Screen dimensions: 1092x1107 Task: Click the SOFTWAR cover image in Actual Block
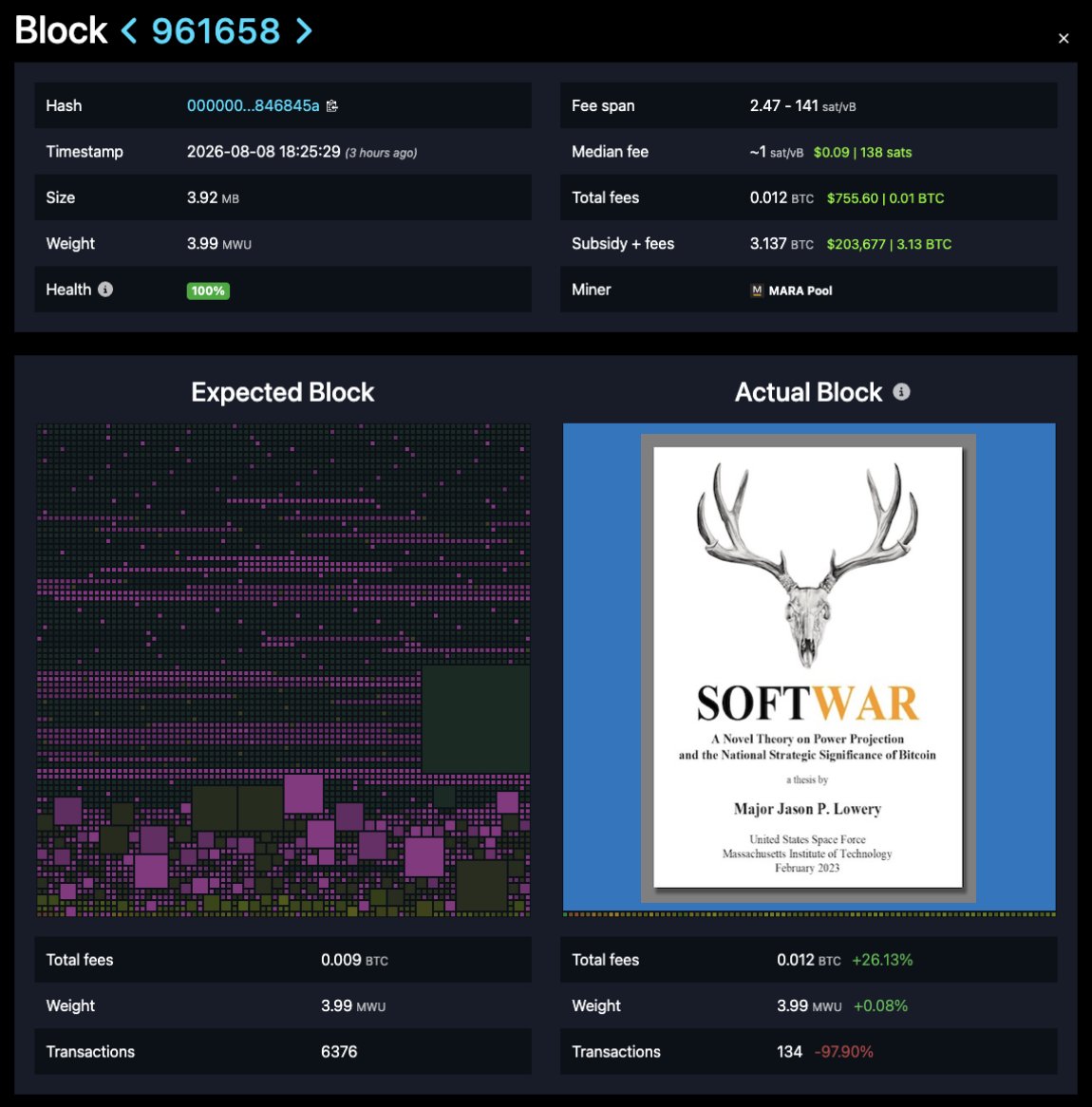tap(808, 667)
